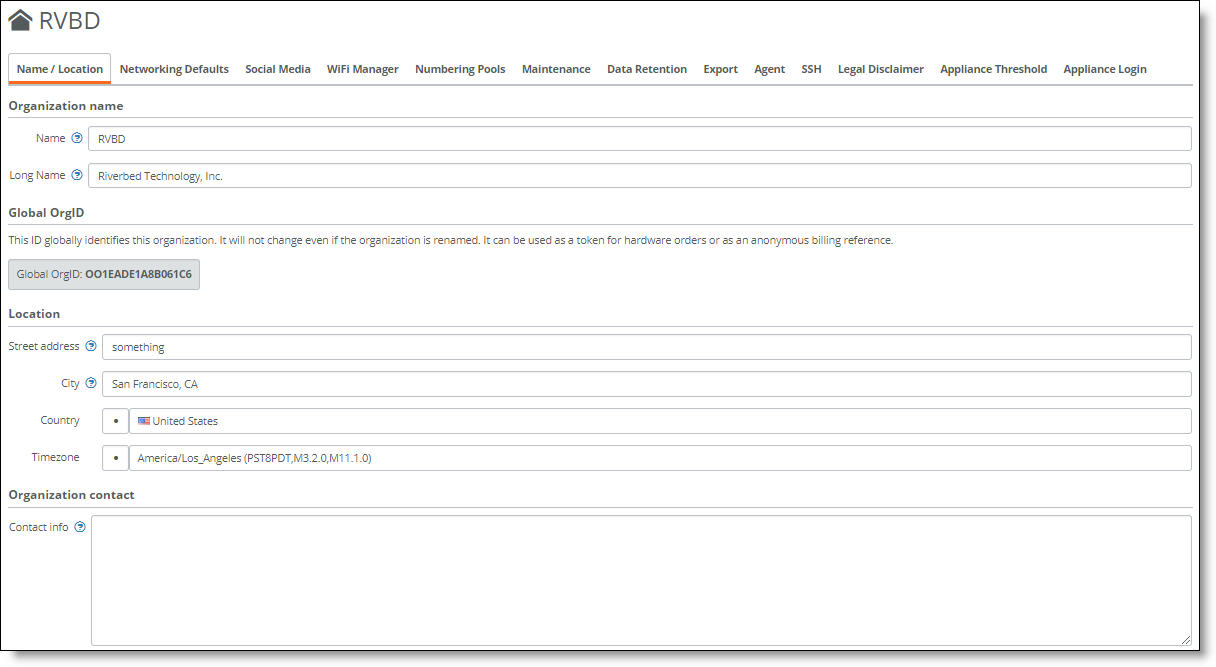Viewport: 1216px width, 667px height.
Task: Open the Data Retention tab
Action: coord(647,69)
